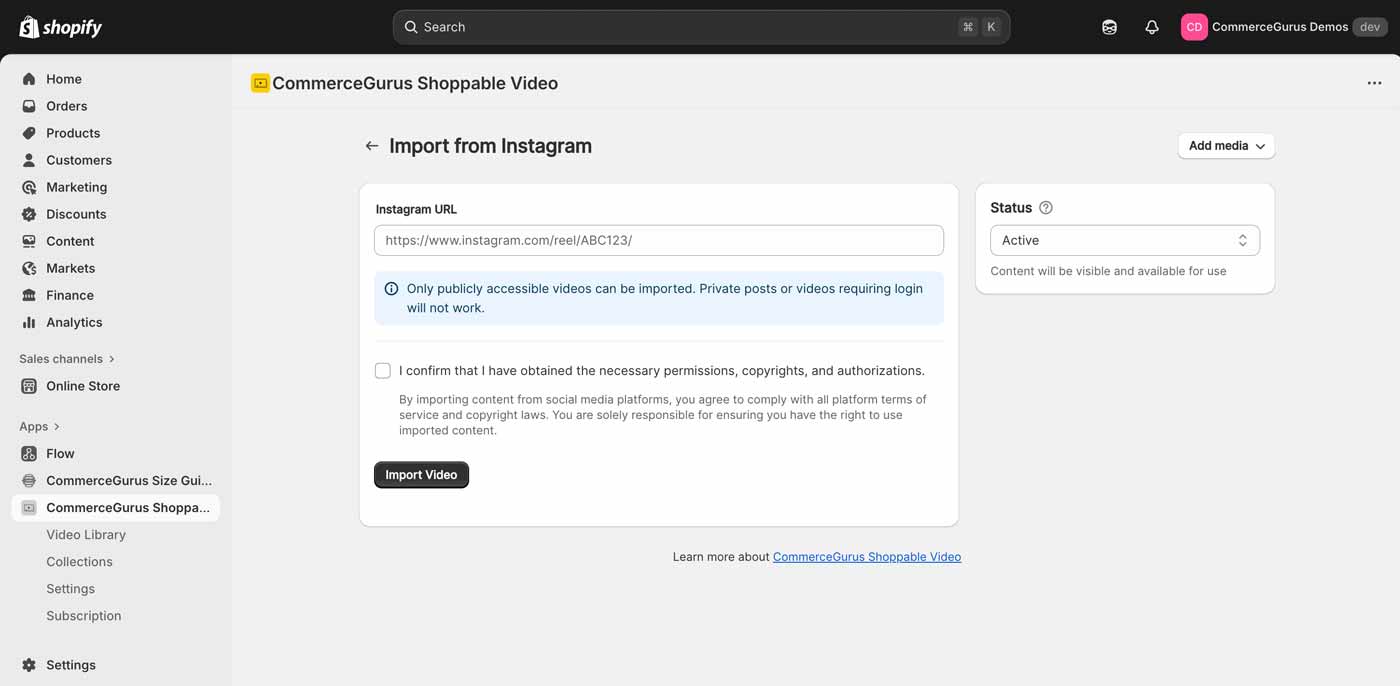This screenshot has width=1400, height=686.
Task: Open the CommerceGurus Shoppable Video link
Action: pos(866,556)
